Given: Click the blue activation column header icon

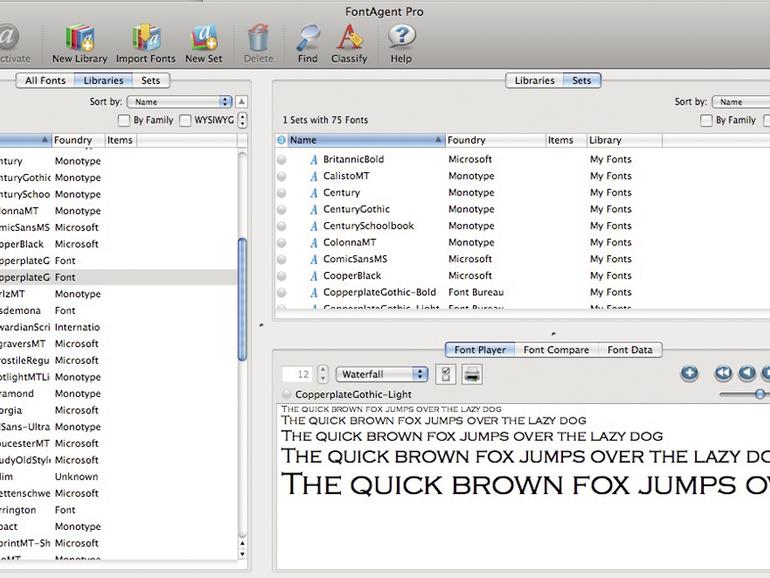Looking at the screenshot, I should [x=281, y=140].
